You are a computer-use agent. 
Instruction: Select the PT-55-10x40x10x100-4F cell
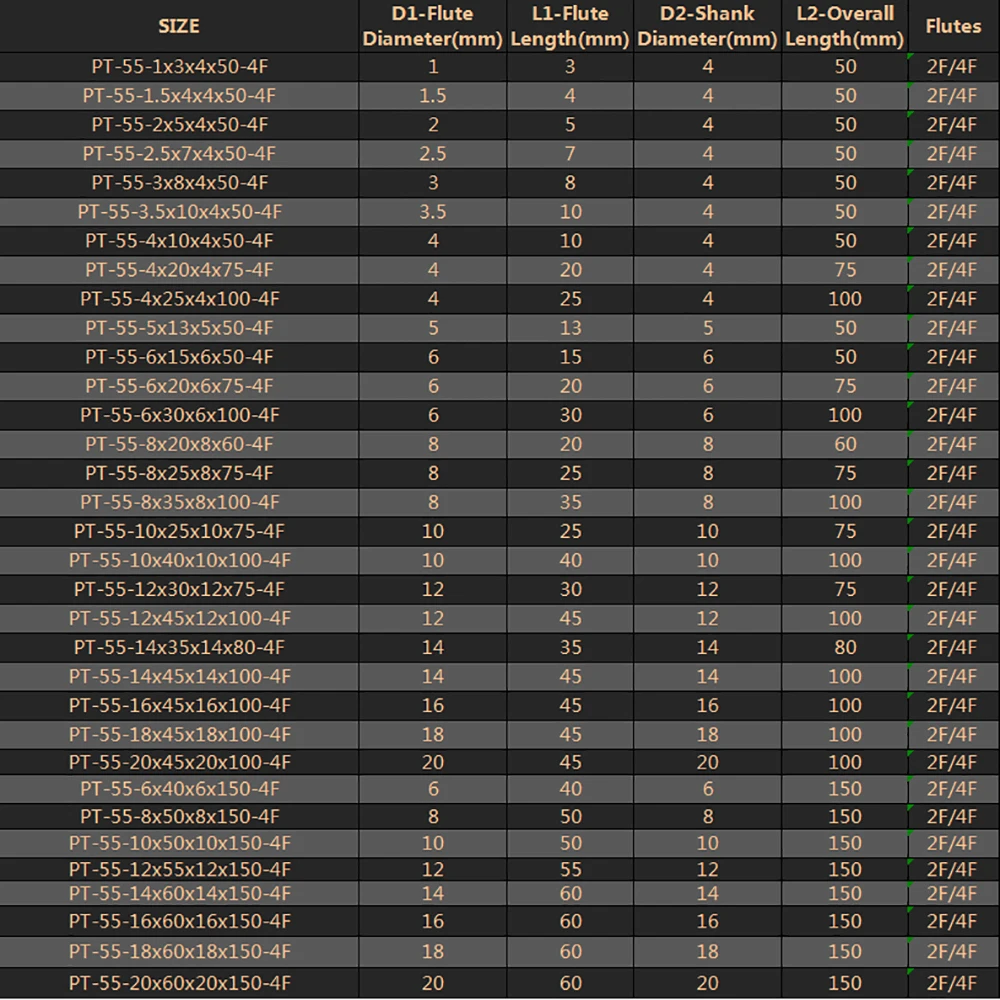point(179,560)
